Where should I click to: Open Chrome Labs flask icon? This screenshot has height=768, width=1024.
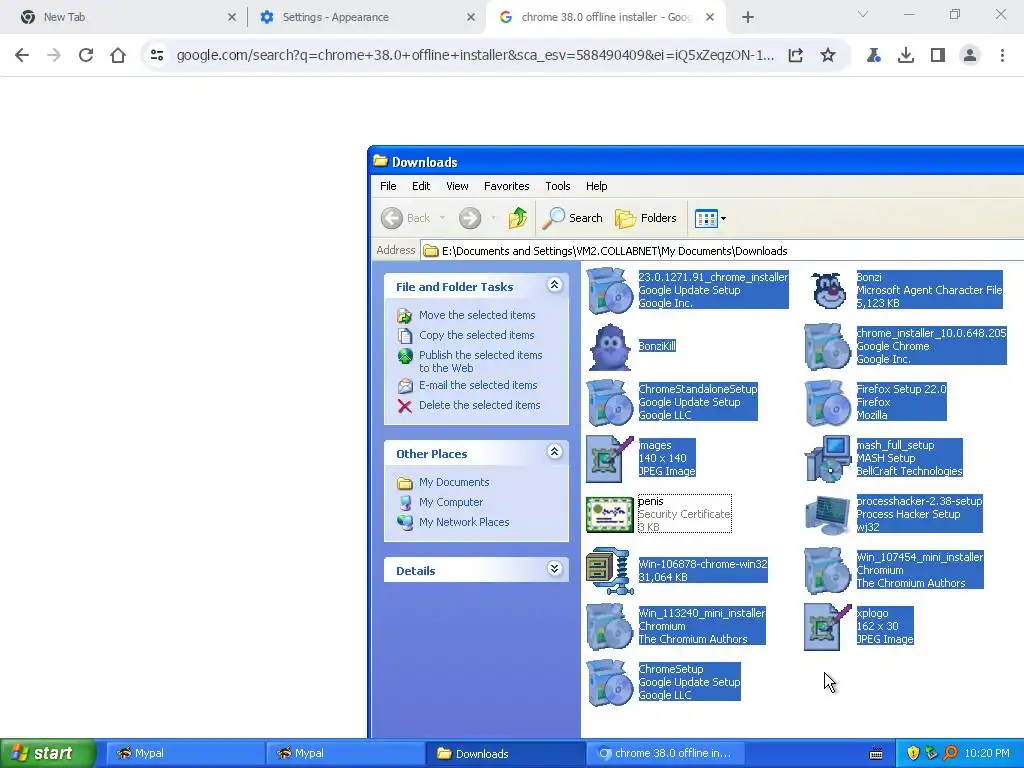[x=873, y=56]
